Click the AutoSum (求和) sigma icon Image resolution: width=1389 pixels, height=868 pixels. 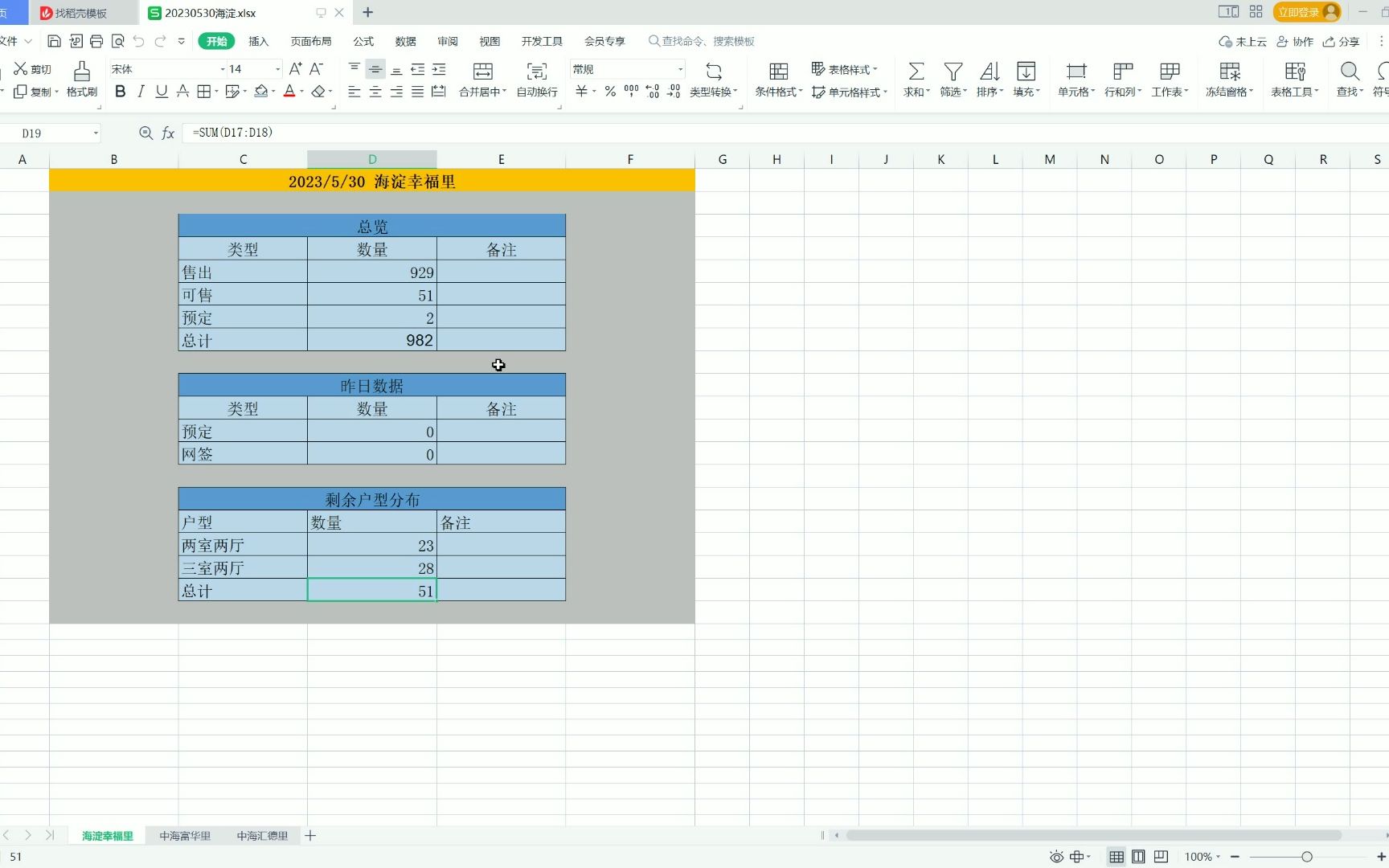916,72
